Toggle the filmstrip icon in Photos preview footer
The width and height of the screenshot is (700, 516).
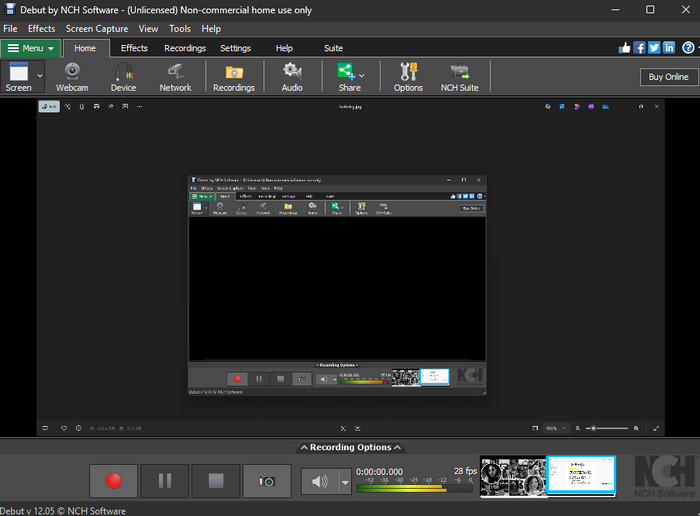tap(45, 429)
